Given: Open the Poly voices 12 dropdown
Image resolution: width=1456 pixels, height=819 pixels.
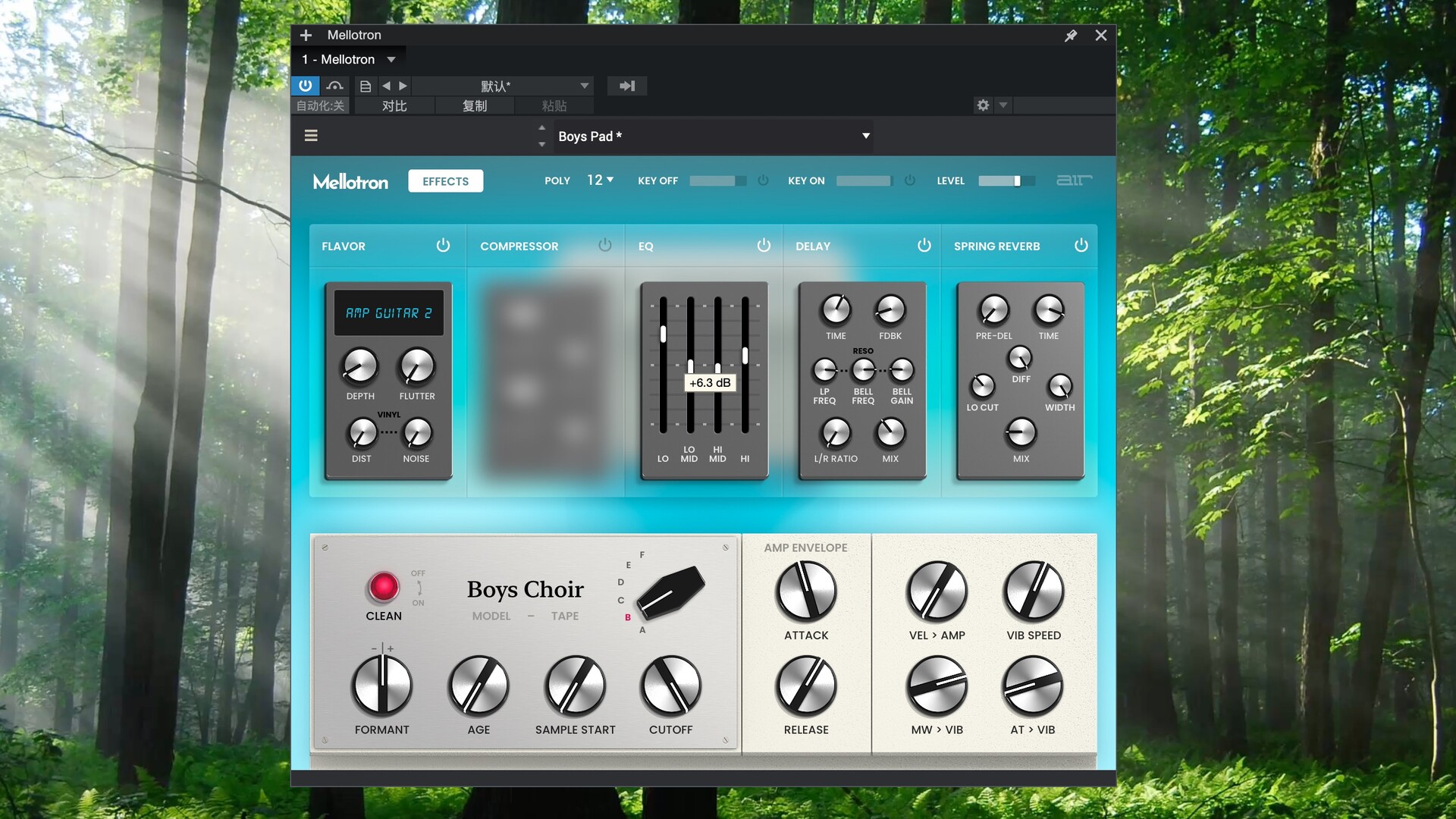Looking at the screenshot, I should click(x=600, y=180).
